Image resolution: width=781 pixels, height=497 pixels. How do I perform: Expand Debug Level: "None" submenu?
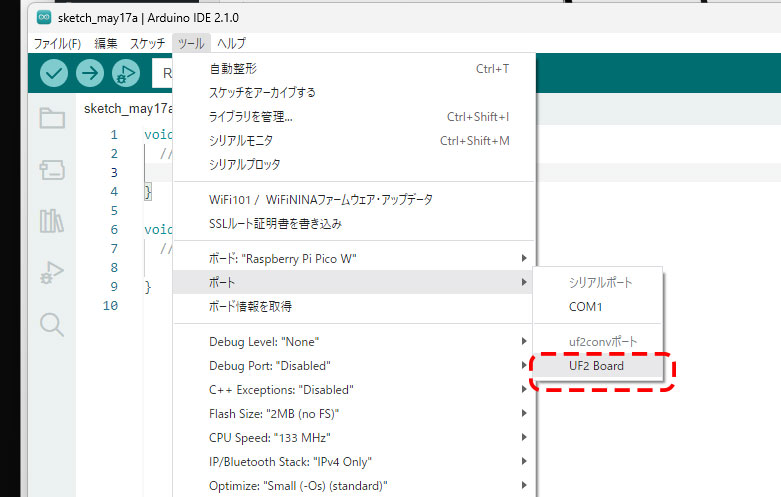point(354,342)
